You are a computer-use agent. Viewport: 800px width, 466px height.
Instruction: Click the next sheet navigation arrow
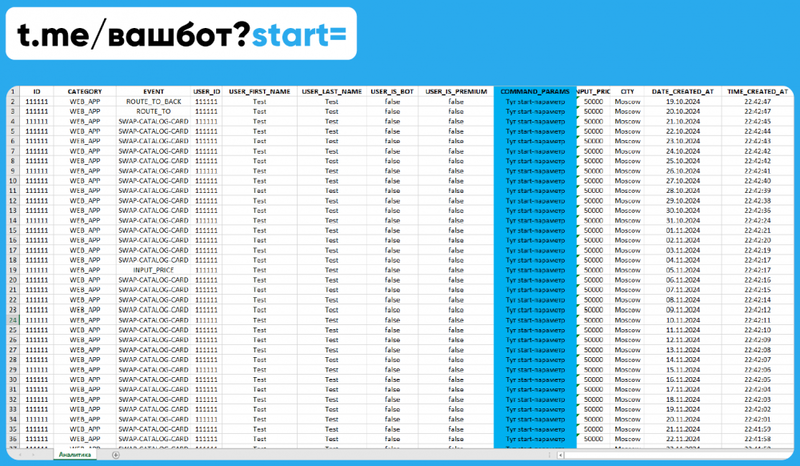[x=34, y=455]
